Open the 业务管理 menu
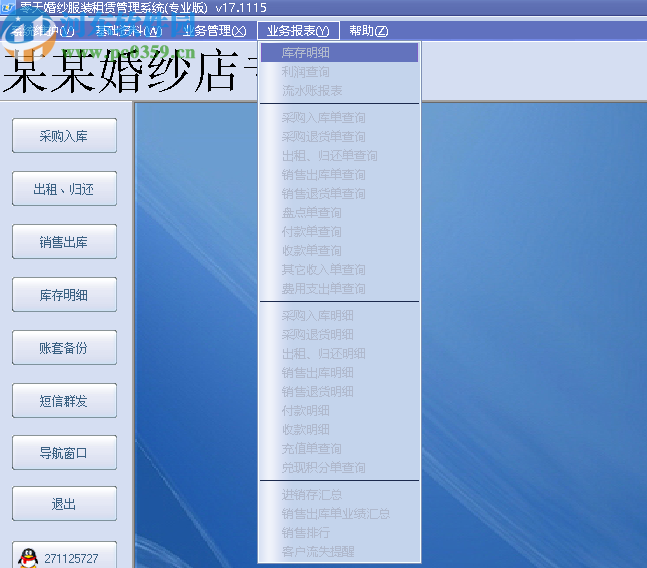This screenshot has height=568, width=647. click(x=214, y=31)
